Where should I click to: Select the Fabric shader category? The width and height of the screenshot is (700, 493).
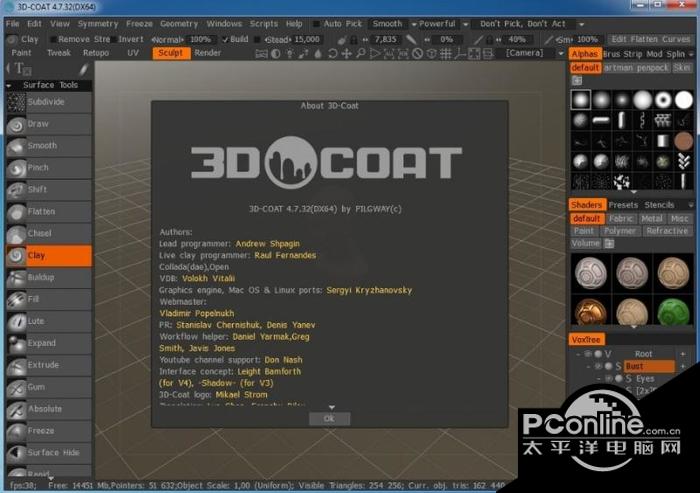pos(621,219)
